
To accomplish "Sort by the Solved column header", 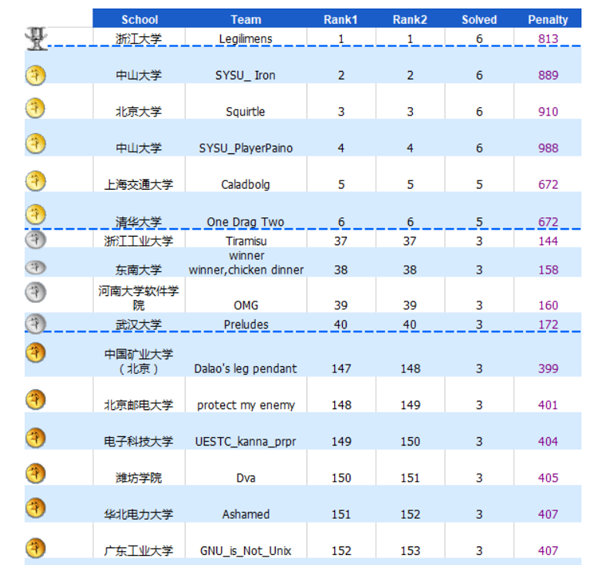I will coord(479,19).
